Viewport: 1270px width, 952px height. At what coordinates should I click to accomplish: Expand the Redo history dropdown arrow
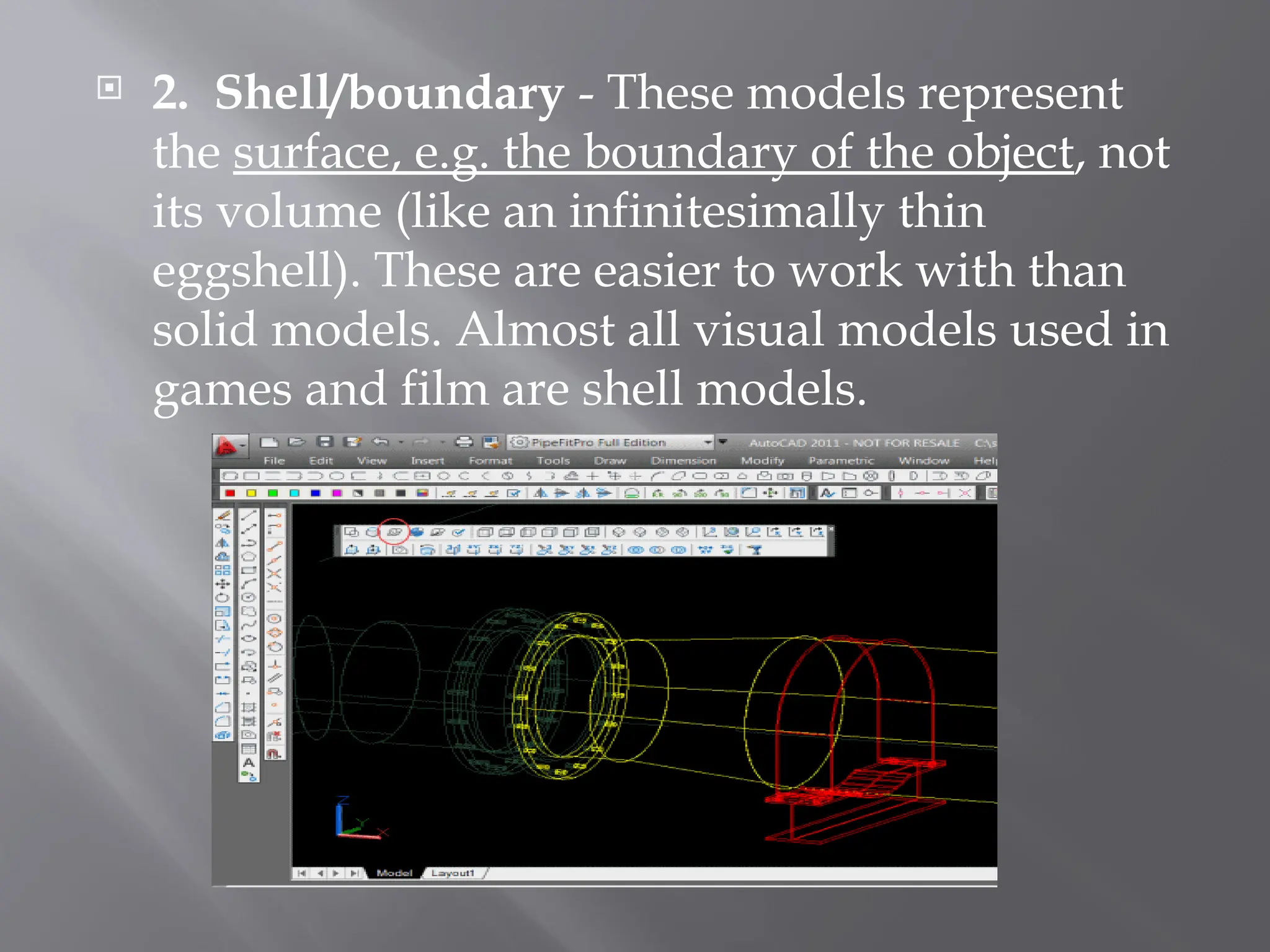[x=443, y=443]
